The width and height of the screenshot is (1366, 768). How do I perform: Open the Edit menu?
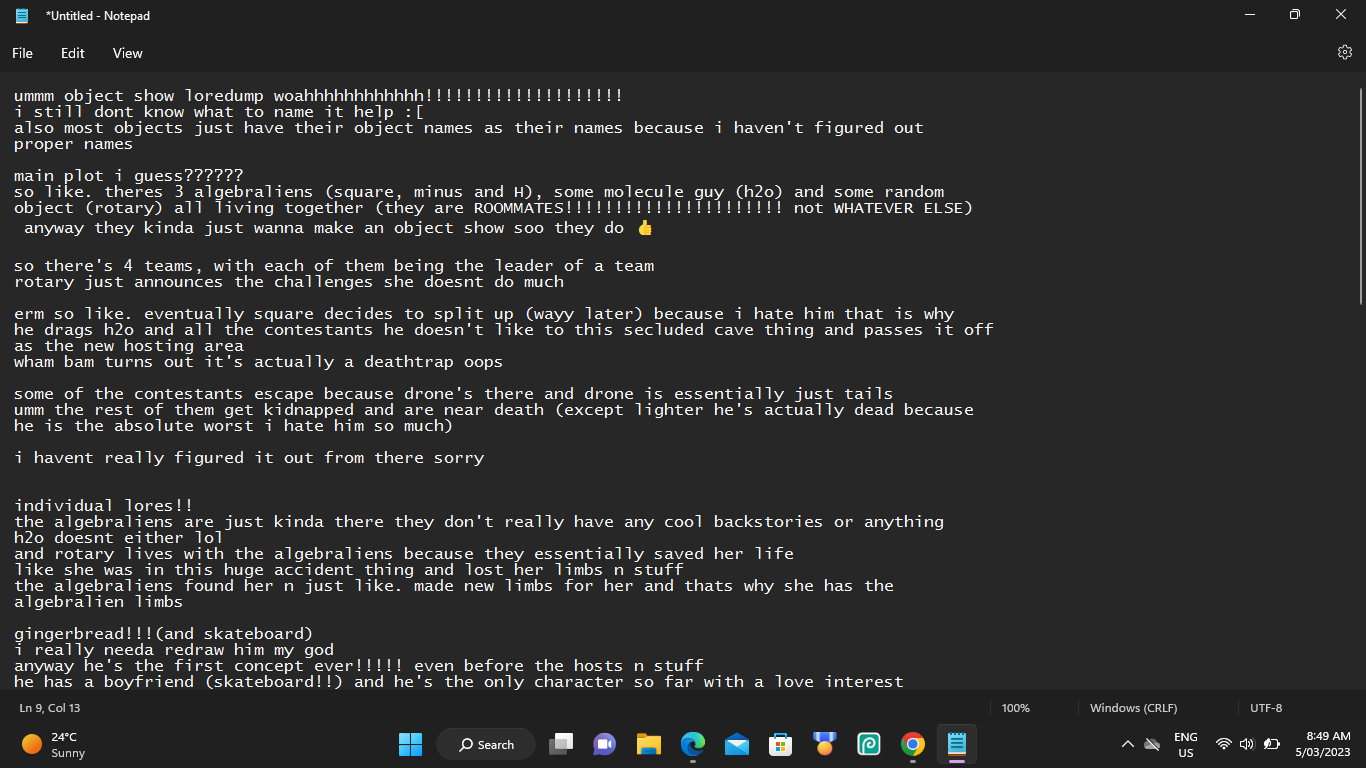(72, 53)
